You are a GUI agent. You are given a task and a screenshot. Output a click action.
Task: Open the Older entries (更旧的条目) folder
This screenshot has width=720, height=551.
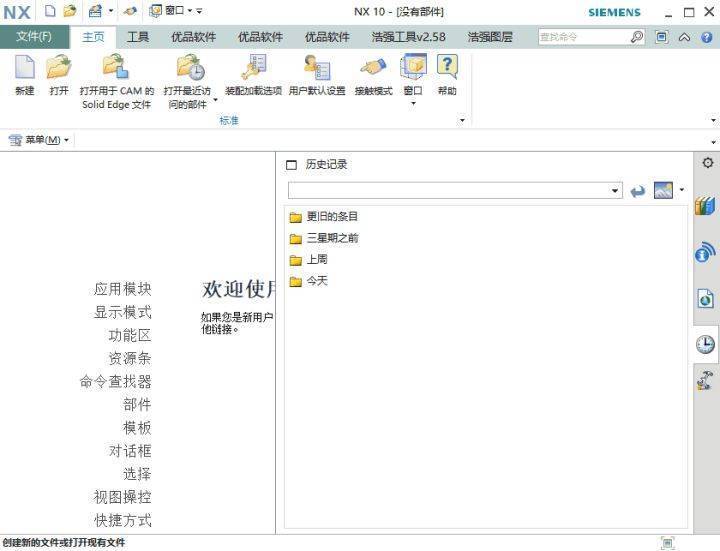pos(324,216)
